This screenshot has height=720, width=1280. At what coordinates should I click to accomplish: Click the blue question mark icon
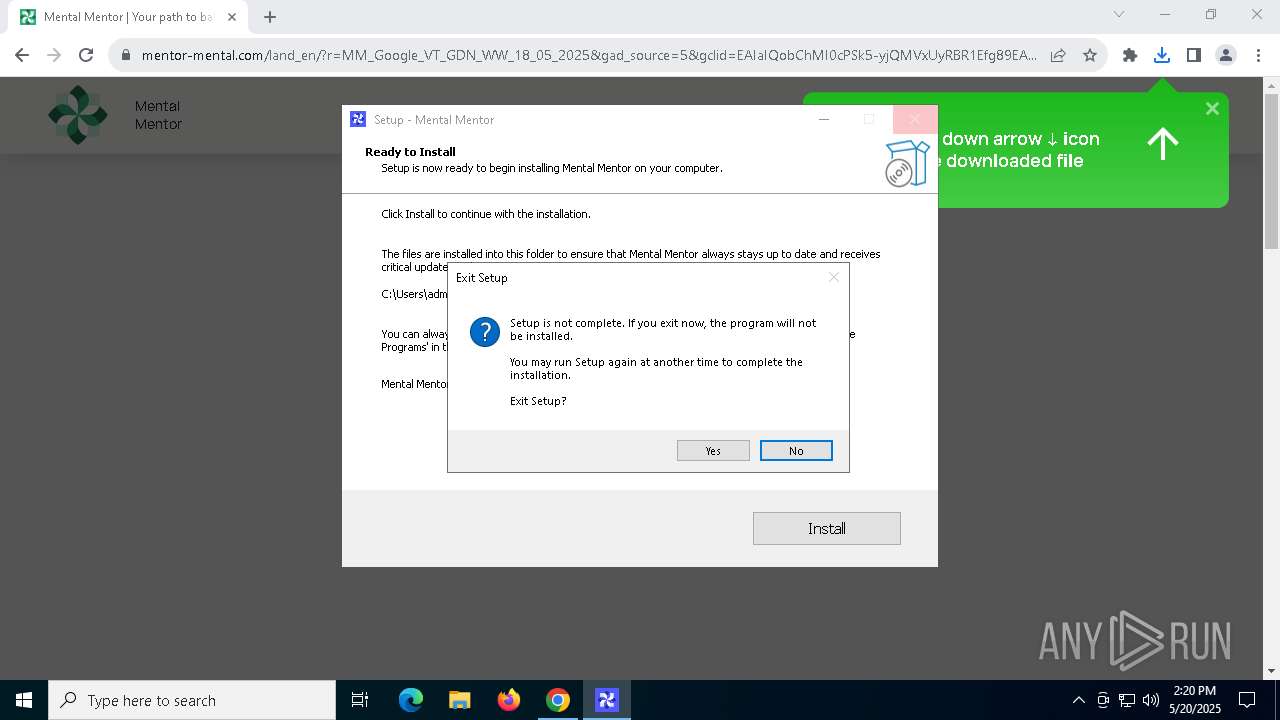[x=485, y=331]
